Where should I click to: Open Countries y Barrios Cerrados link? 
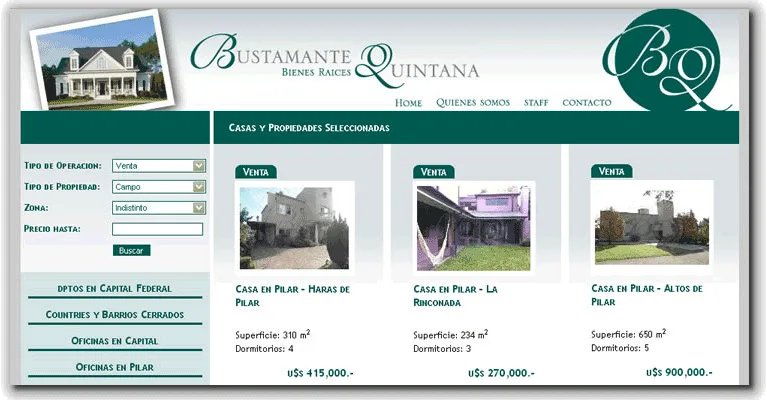[115, 314]
